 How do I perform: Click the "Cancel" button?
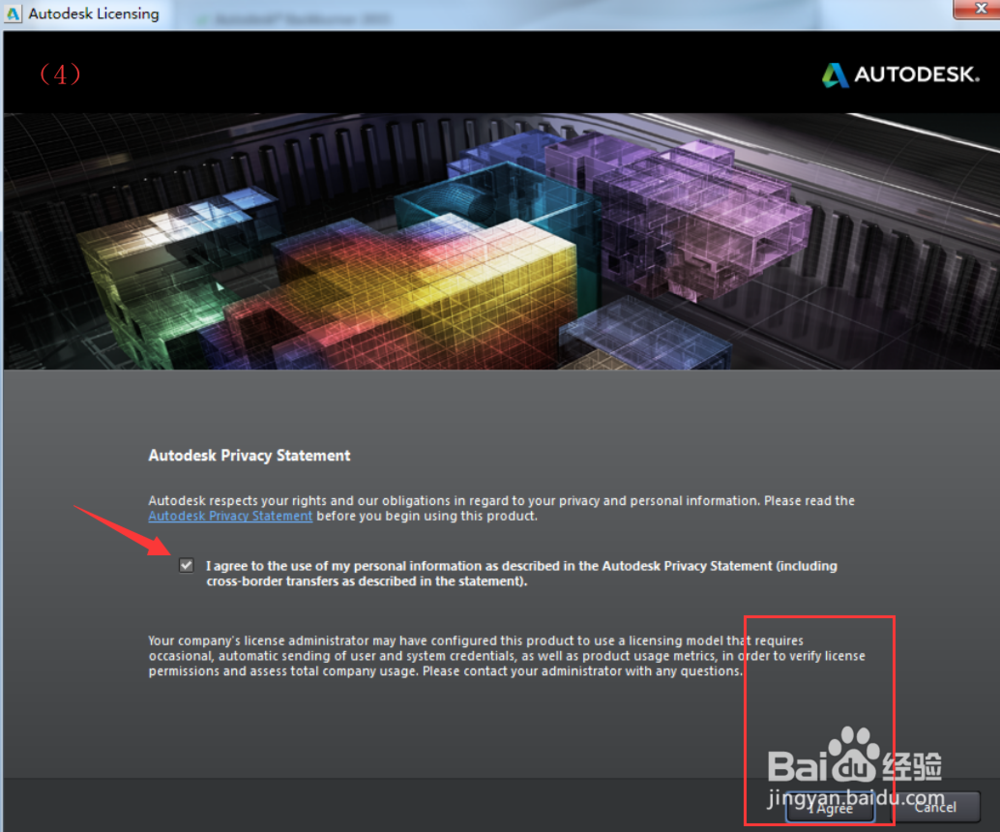coord(934,807)
